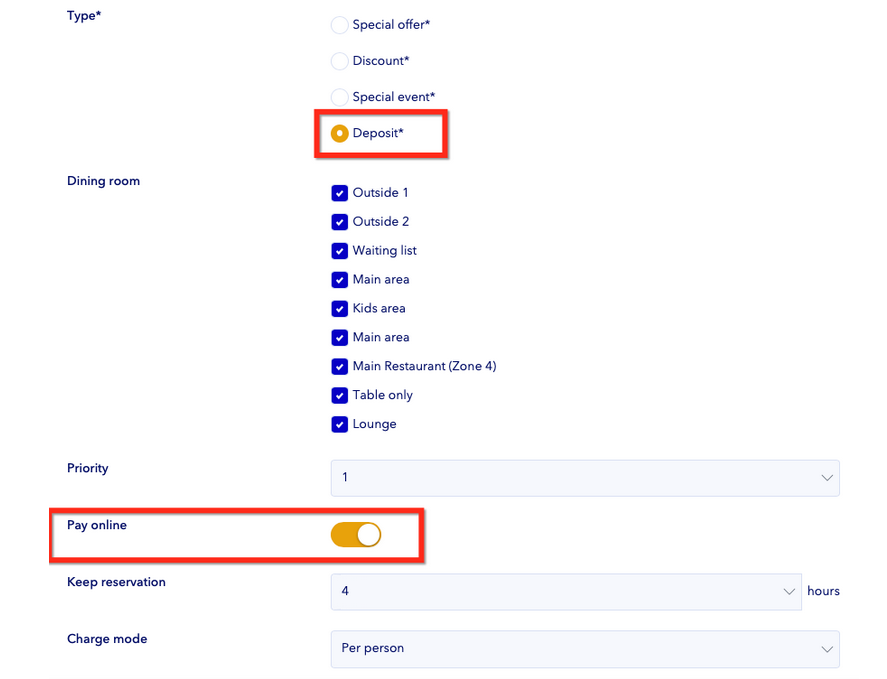Click the Deposit* label text

pos(378,133)
